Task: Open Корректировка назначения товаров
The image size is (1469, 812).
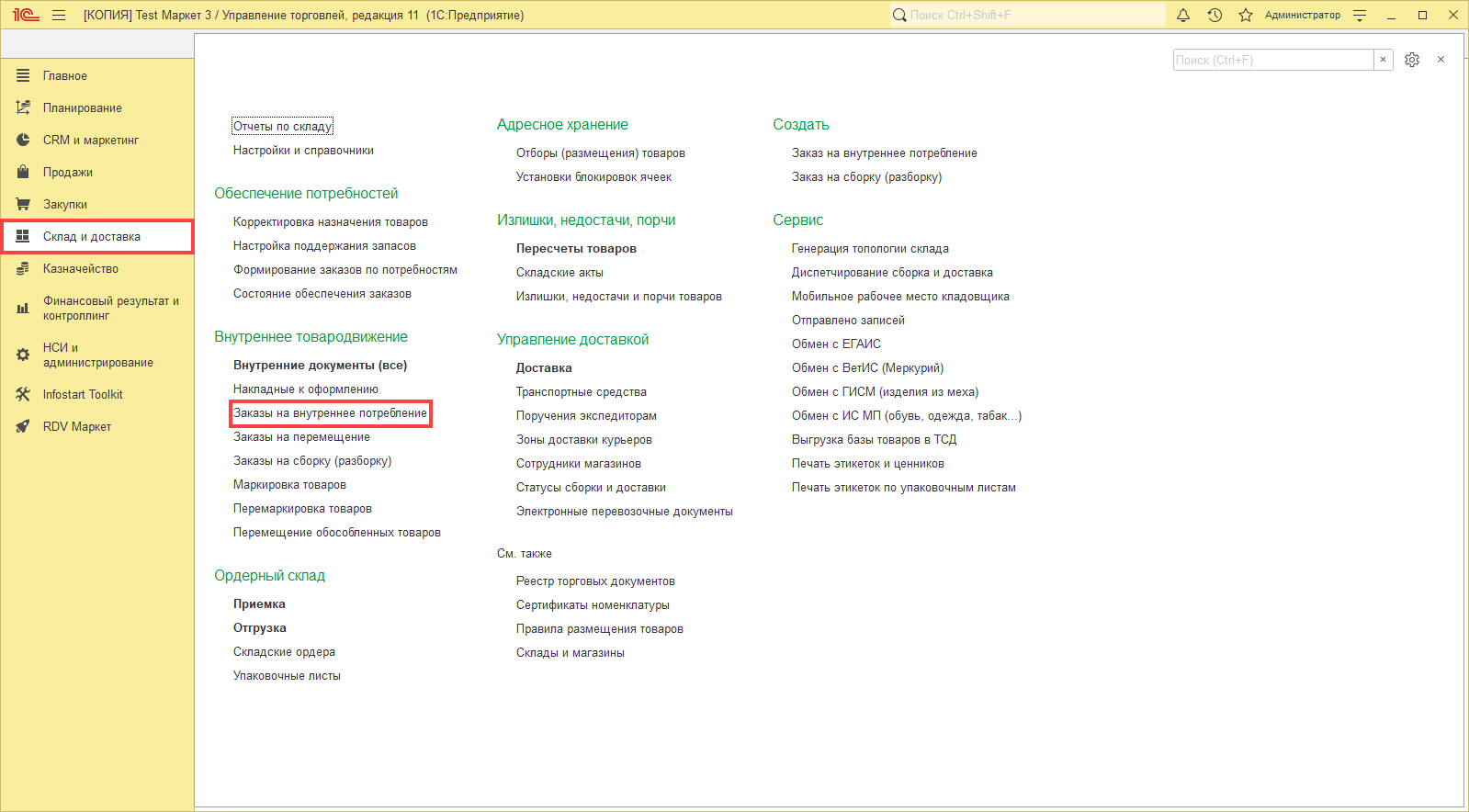Action: point(331,222)
